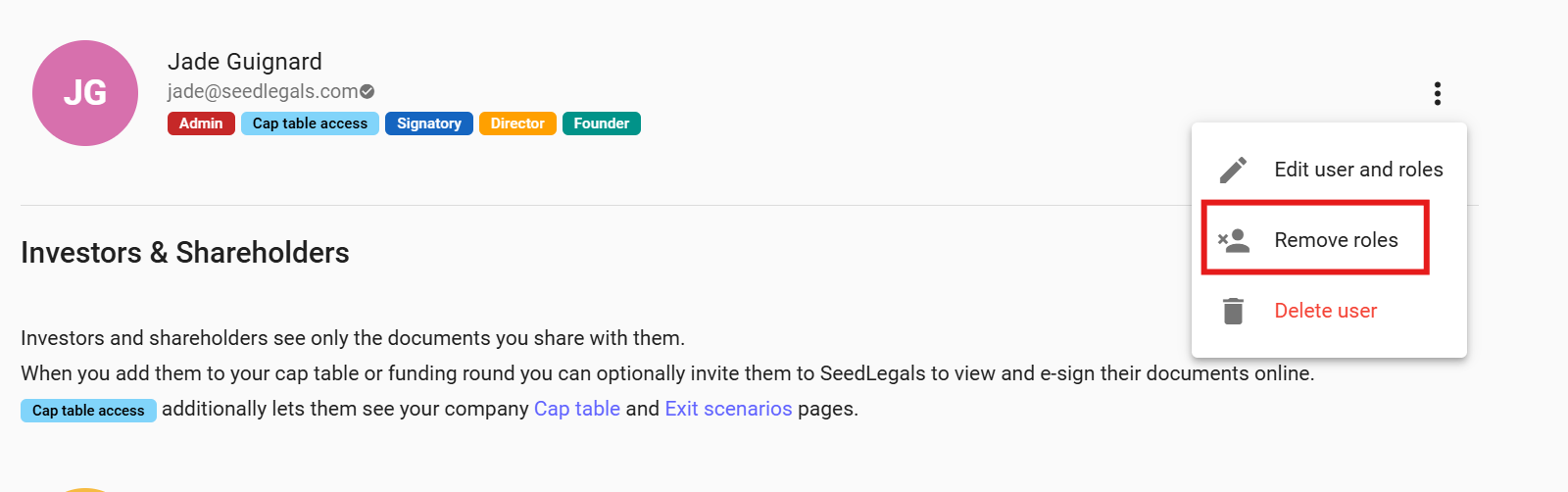
Task: Click the Investors & Shareholders heading
Action: [185, 253]
